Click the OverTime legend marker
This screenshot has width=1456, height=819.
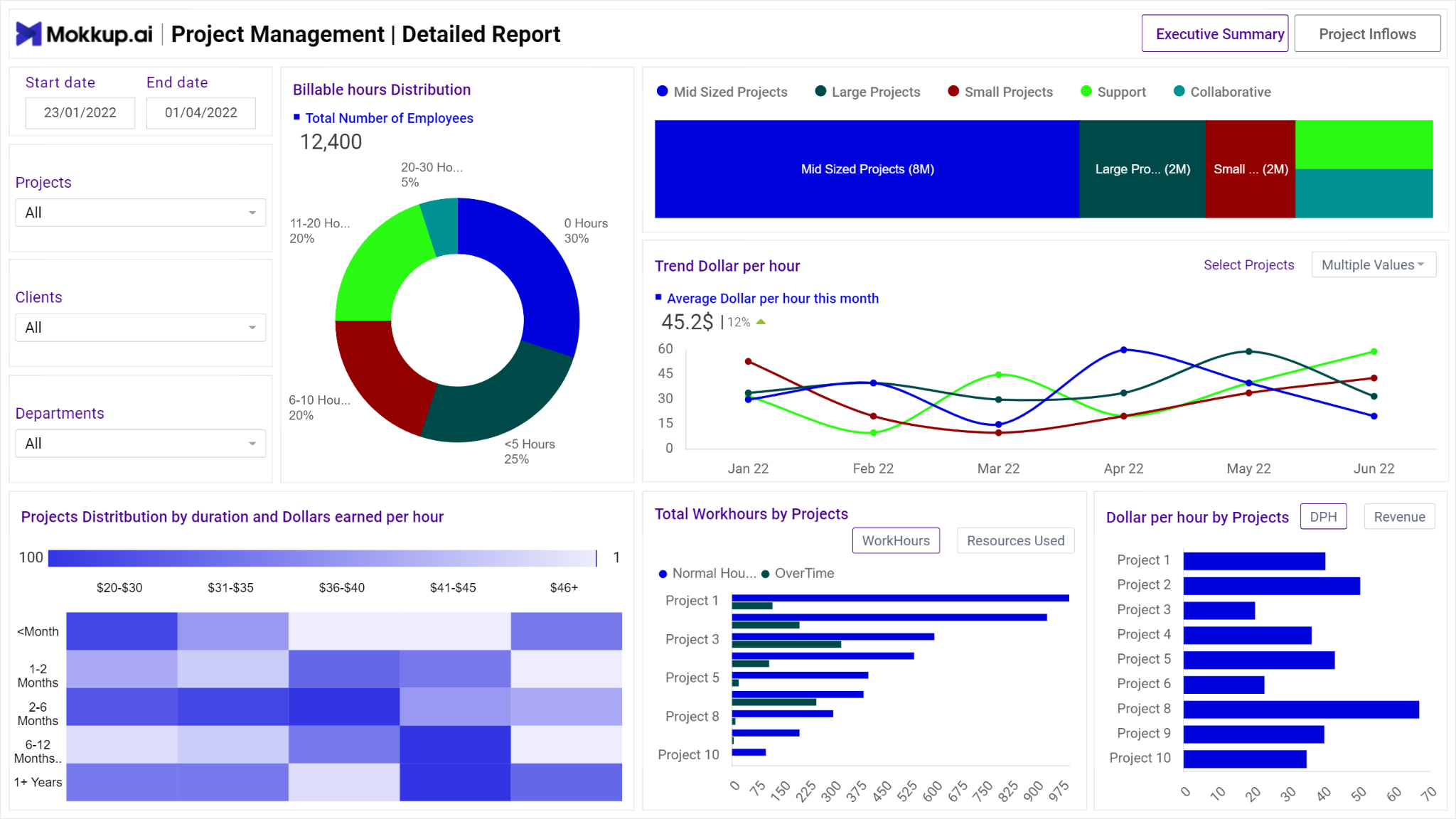766,574
